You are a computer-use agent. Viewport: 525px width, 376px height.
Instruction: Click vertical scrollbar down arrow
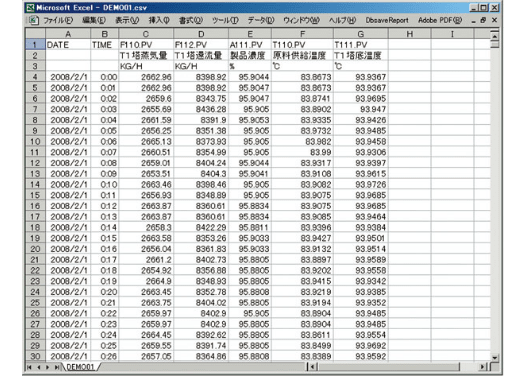pos(495,358)
